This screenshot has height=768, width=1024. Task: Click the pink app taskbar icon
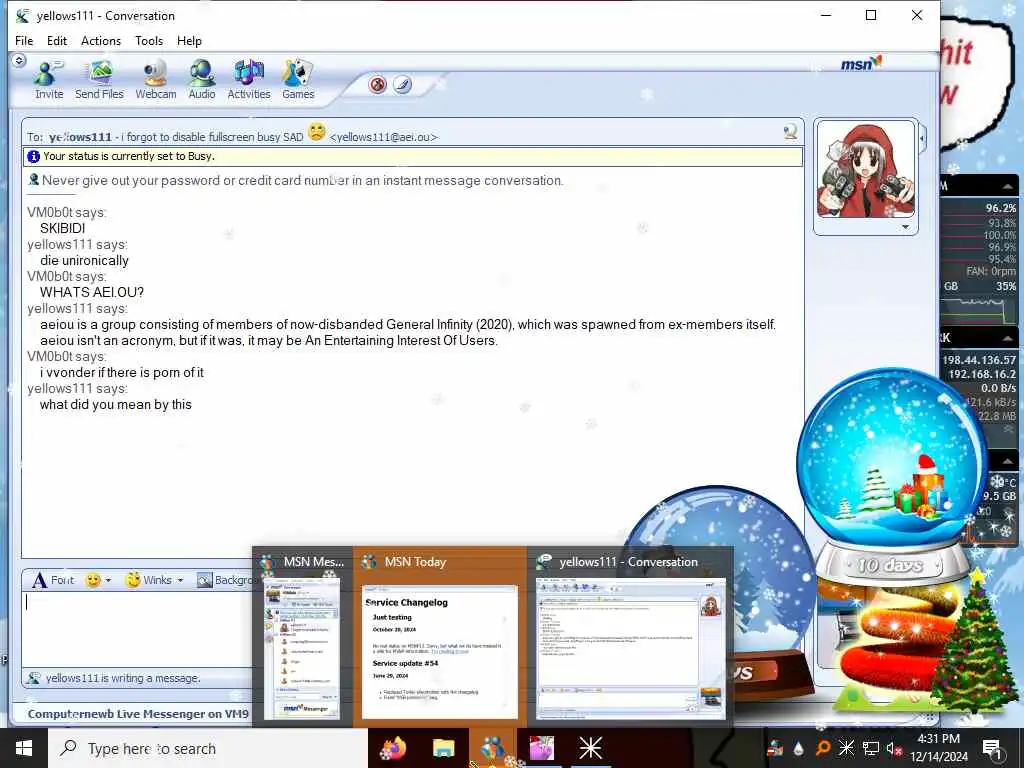[x=541, y=748]
